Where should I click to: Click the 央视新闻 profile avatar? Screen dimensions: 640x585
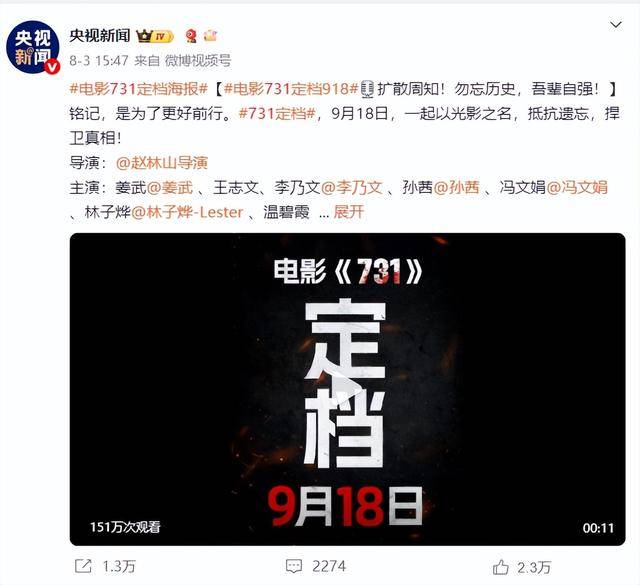[33, 47]
